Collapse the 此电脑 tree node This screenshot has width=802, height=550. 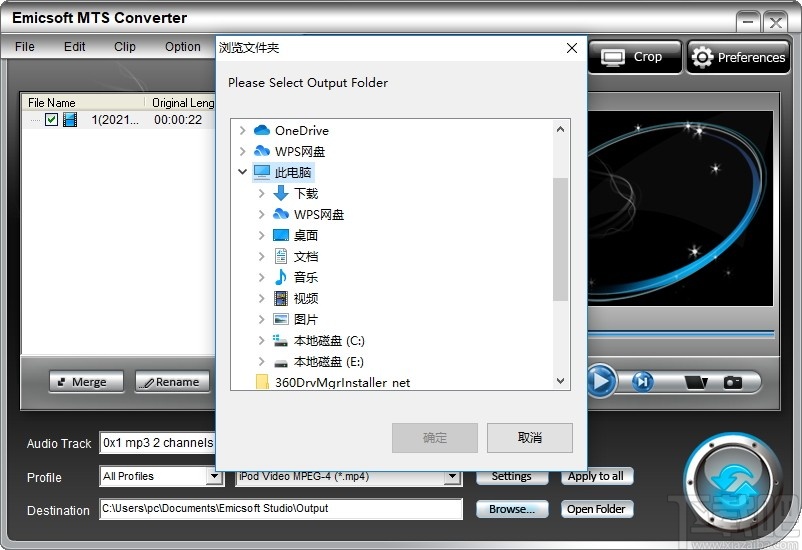242,172
